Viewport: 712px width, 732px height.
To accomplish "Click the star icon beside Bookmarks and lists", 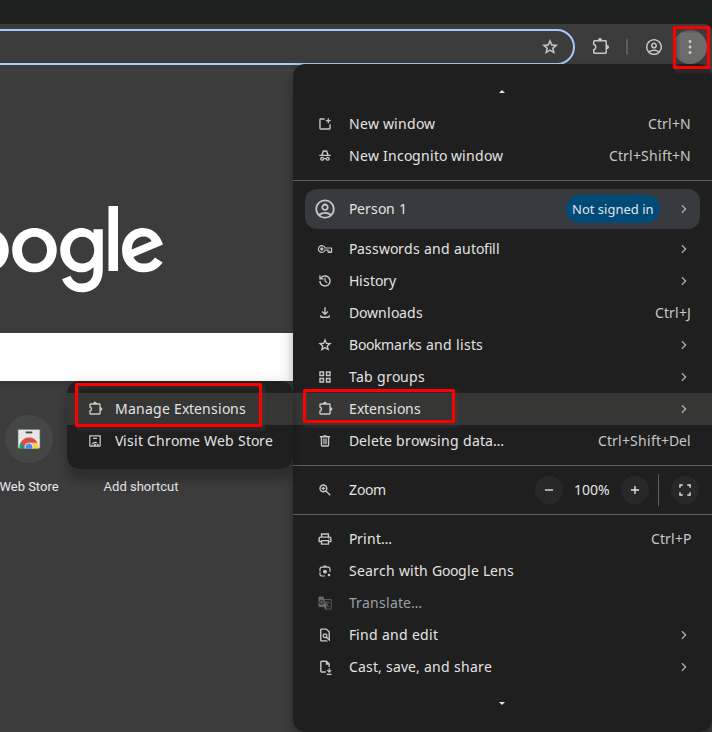I will pyautogui.click(x=325, y=345).
